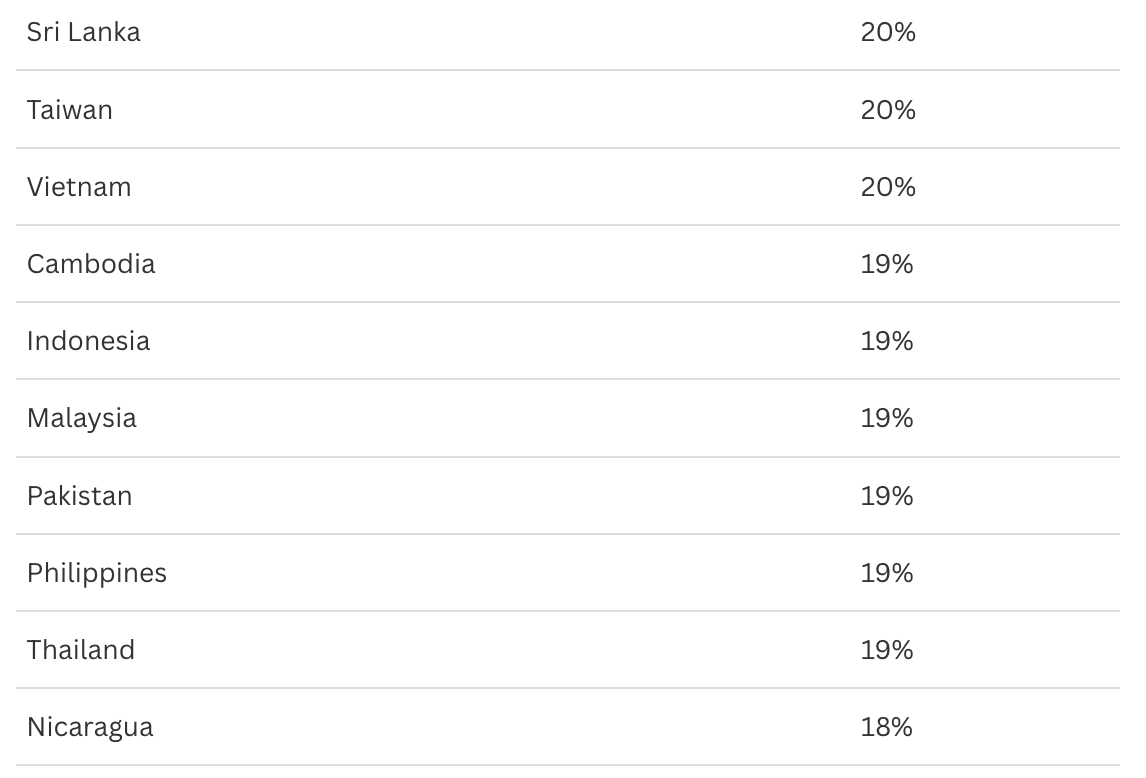Viewport: 1146px width, 778px height.
Task: Click the Vietnam country name
Action: point(79,187)
